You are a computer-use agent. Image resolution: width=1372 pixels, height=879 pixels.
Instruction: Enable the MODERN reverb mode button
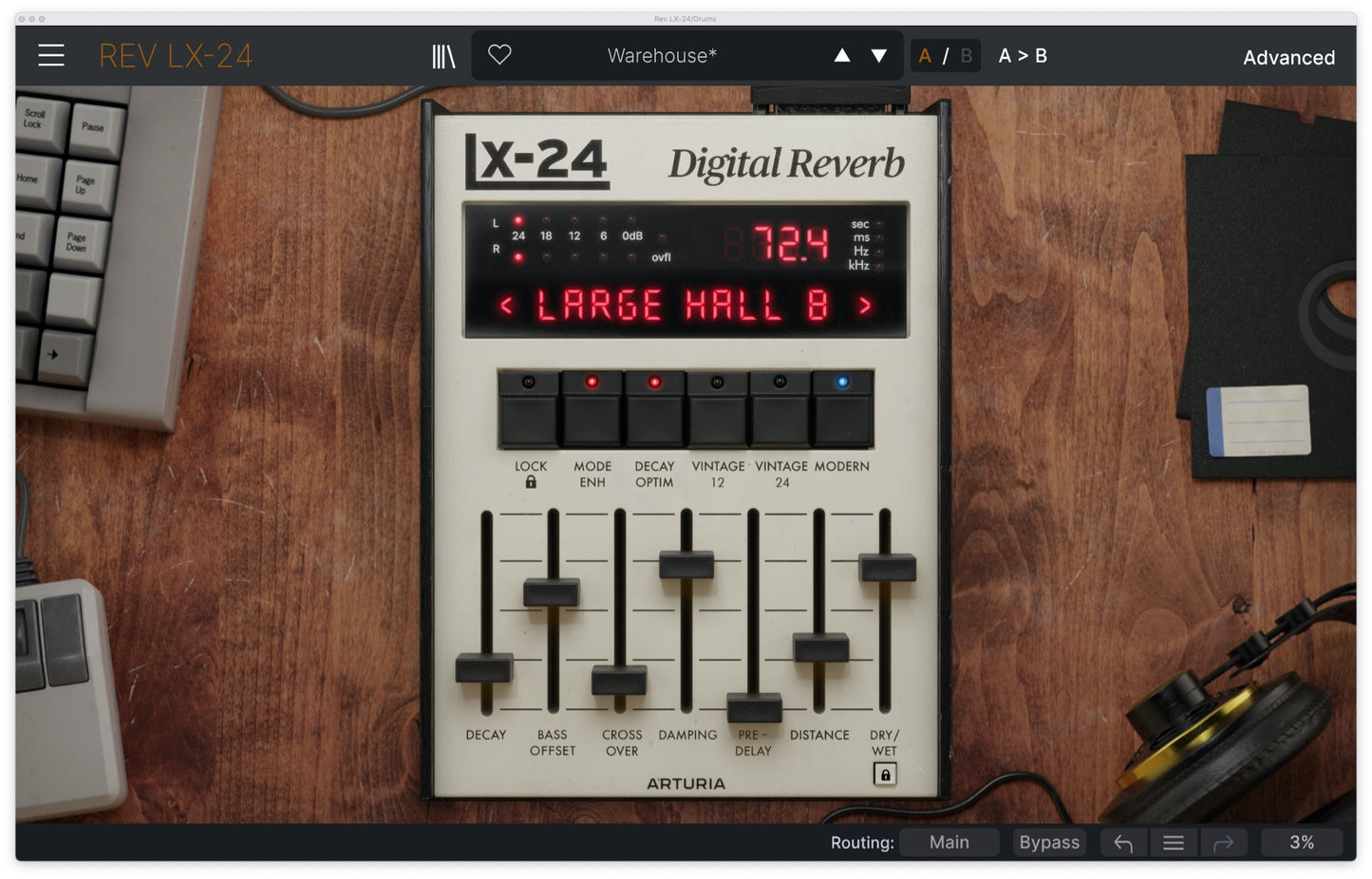(842, 410)
